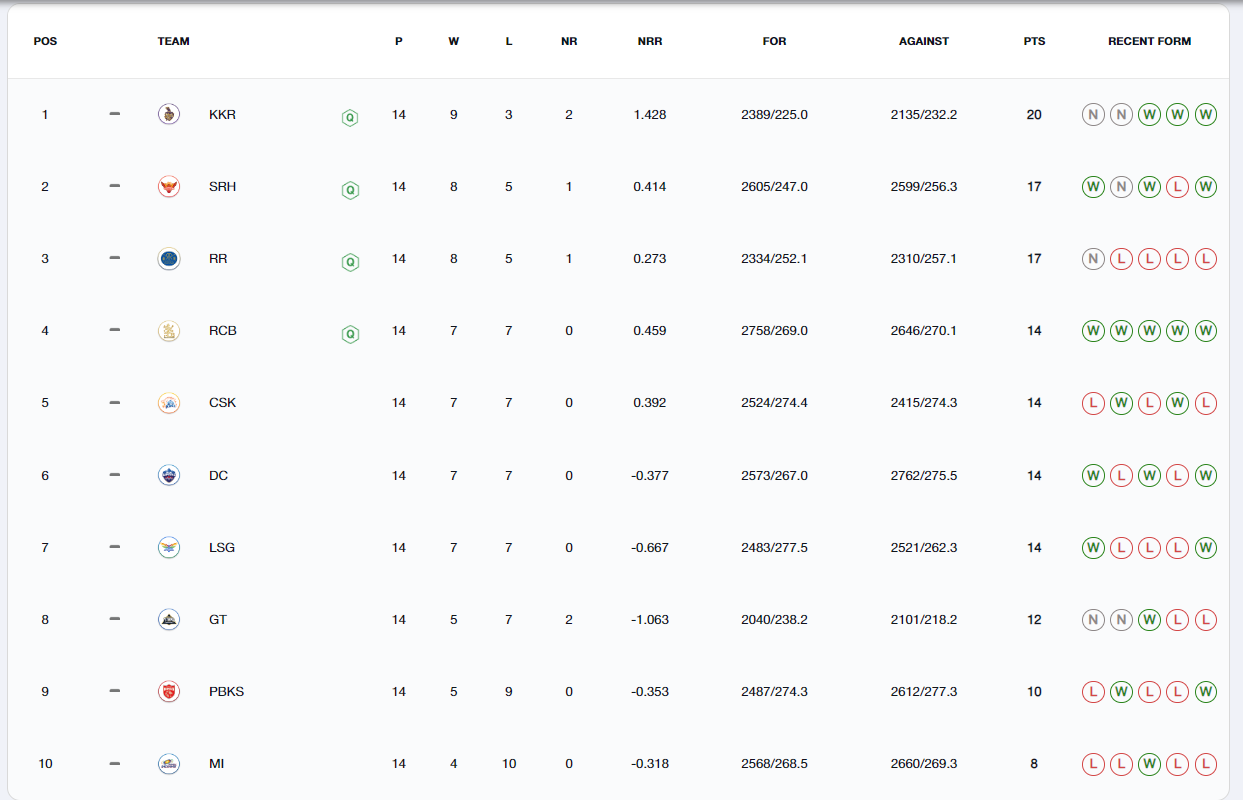This screenshot has height=800, width=1243.
Task: Click the CSK team logo
Action: [x=169, y=403]
